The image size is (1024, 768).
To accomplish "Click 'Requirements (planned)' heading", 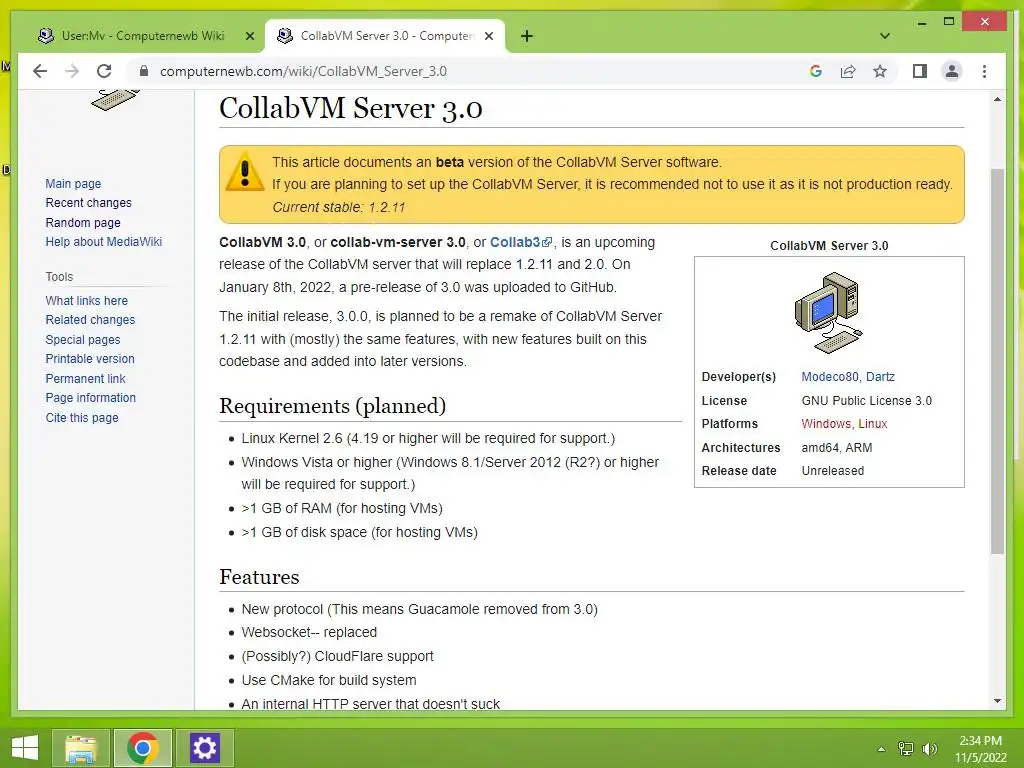I will point(332,406).
